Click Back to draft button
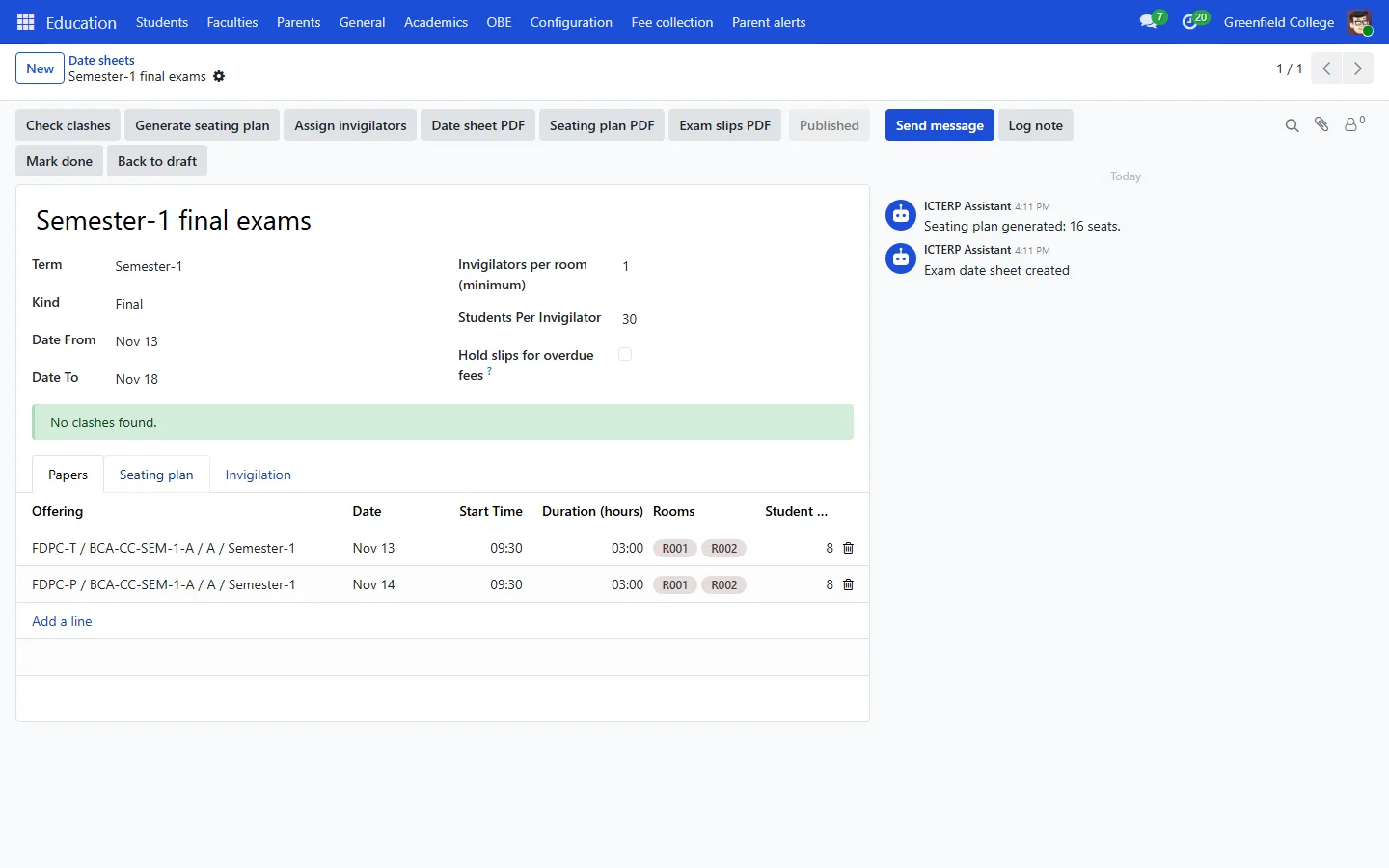Screen dimensions: 1389x868 click(x=157, y=161)
